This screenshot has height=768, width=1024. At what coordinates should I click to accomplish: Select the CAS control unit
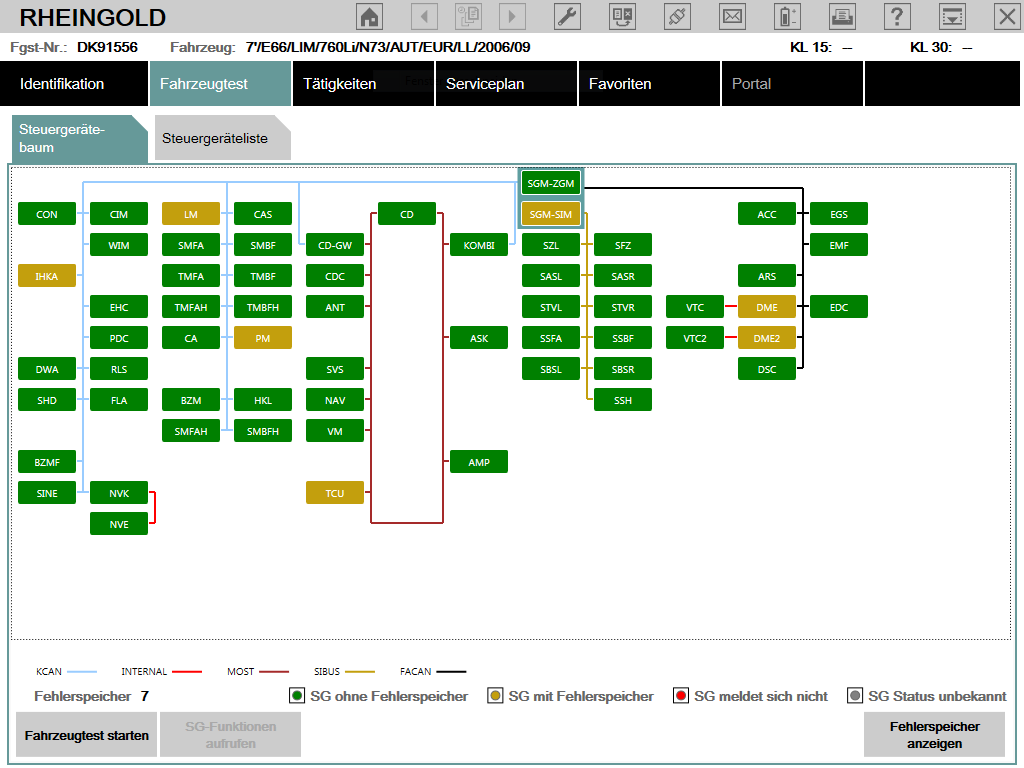pos(263,214)
